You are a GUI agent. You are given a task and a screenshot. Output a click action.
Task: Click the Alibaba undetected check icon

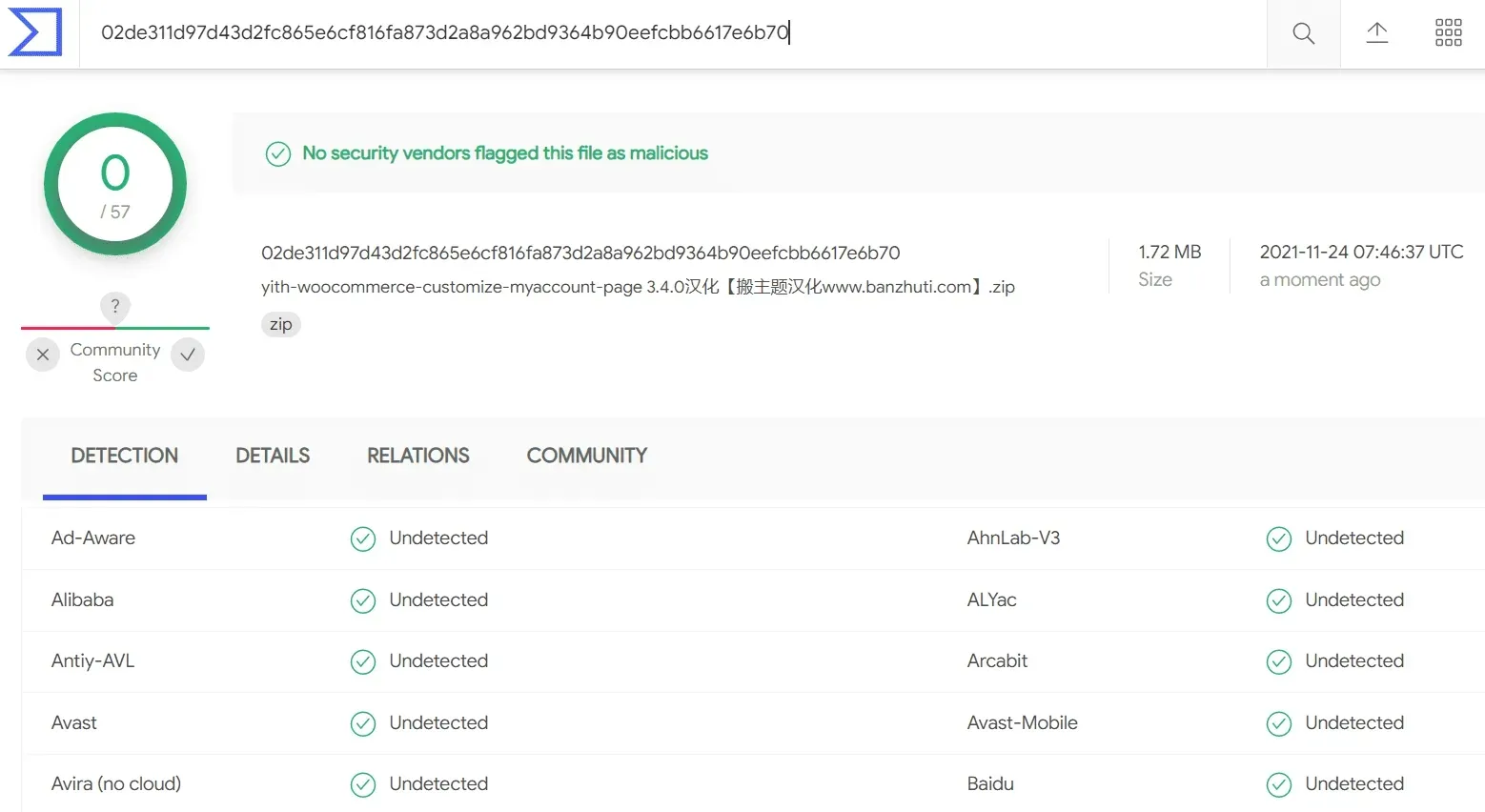tap(363, 600)
